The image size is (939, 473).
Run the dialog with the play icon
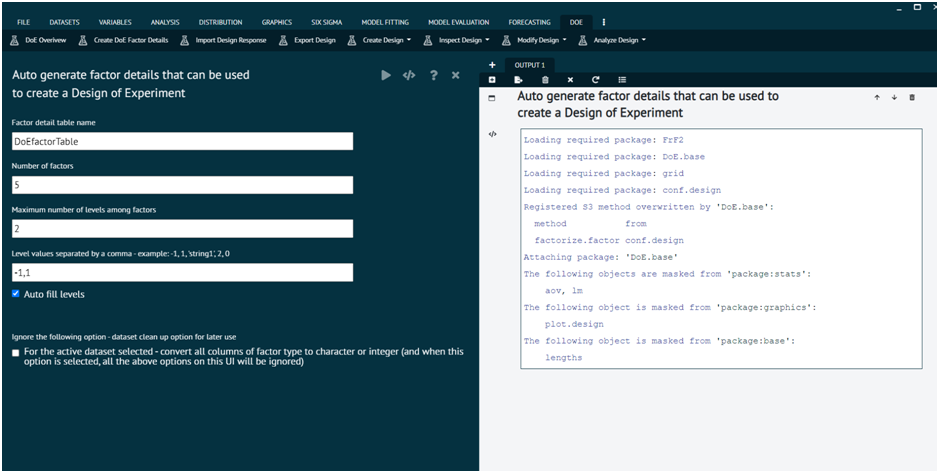pos(386,75)
